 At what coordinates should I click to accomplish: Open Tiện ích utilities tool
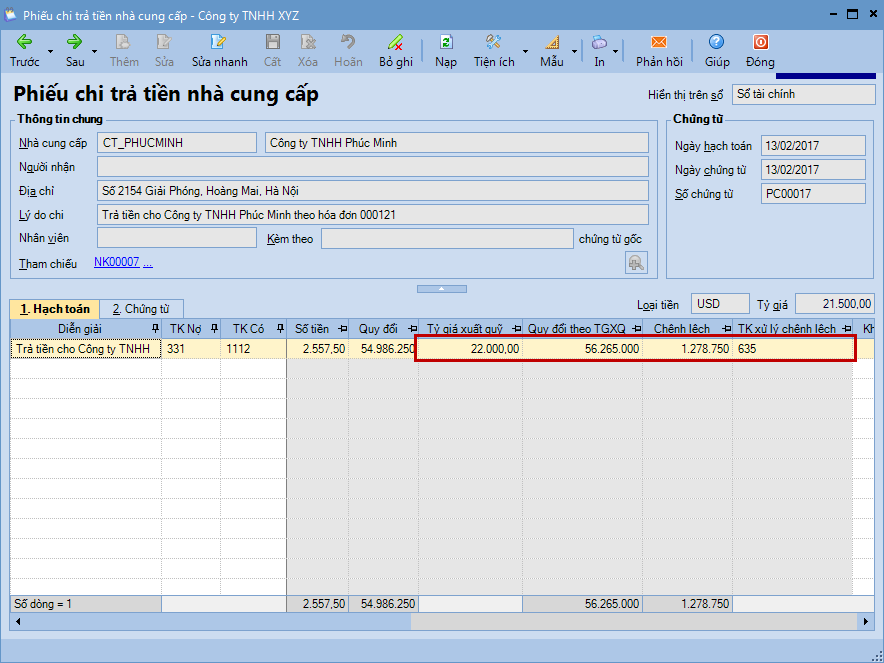tap(494, 51)
